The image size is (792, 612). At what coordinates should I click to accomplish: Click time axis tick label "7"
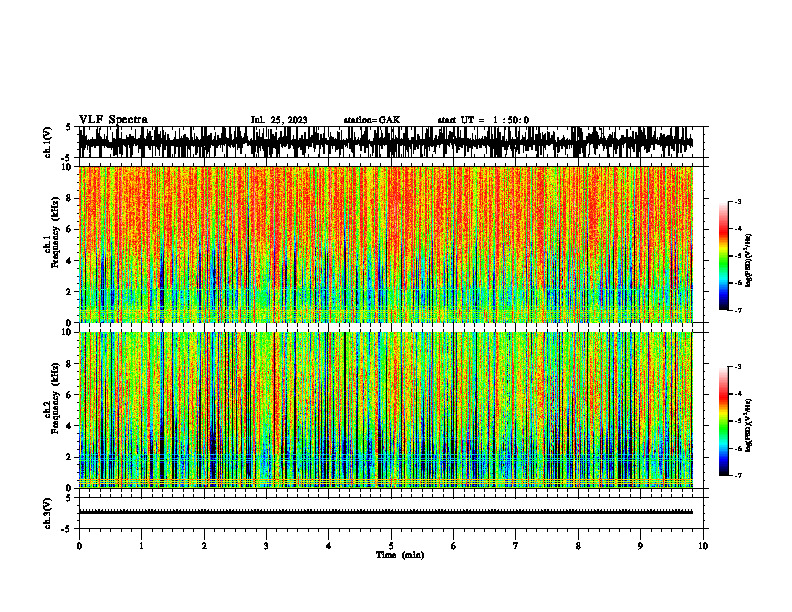516,546
